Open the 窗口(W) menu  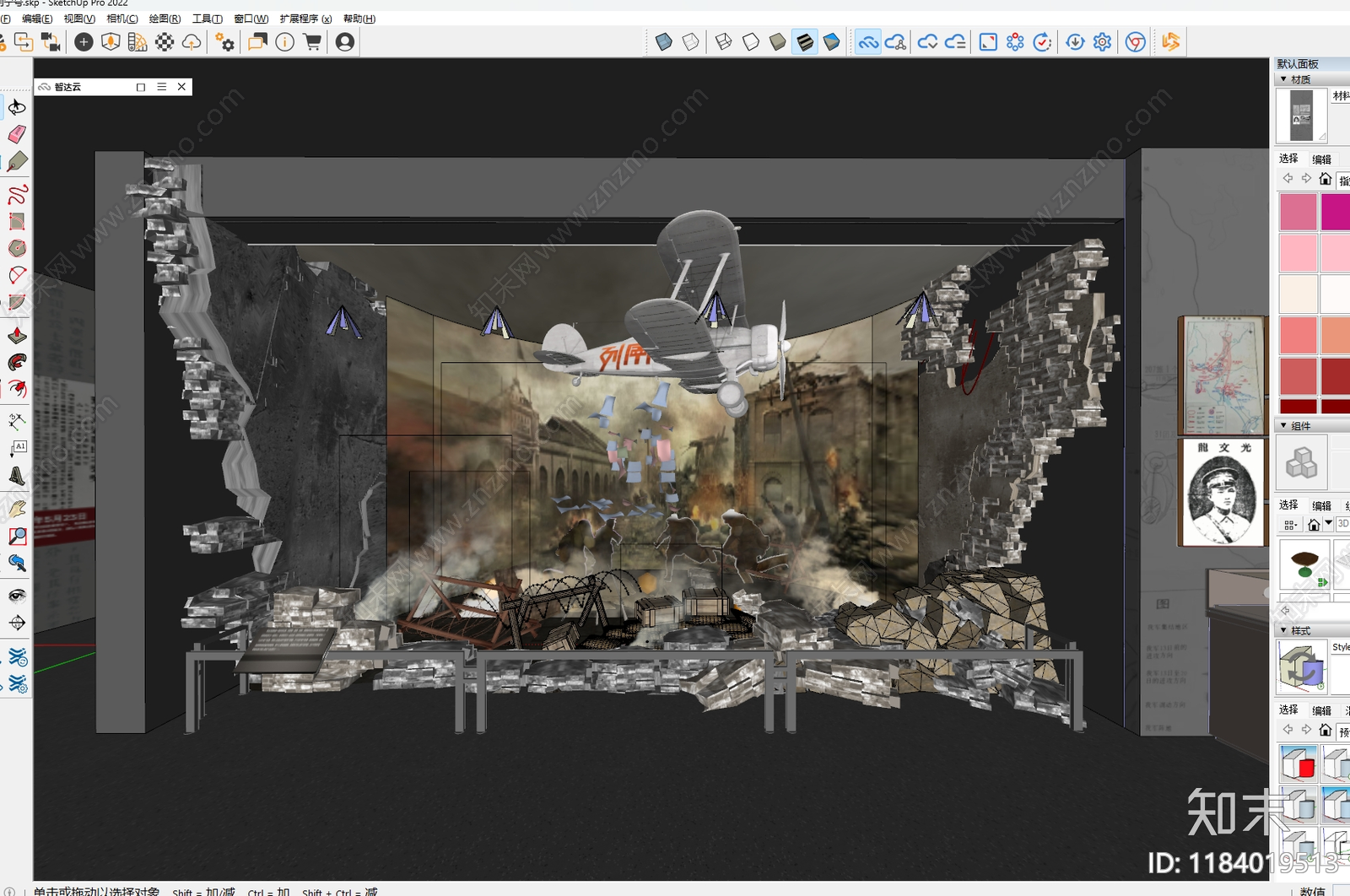coord(251,19)
